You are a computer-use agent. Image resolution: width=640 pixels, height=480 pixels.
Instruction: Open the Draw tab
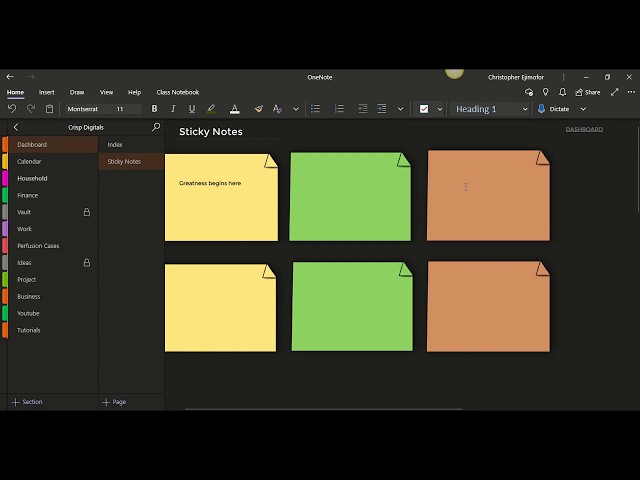77,92
